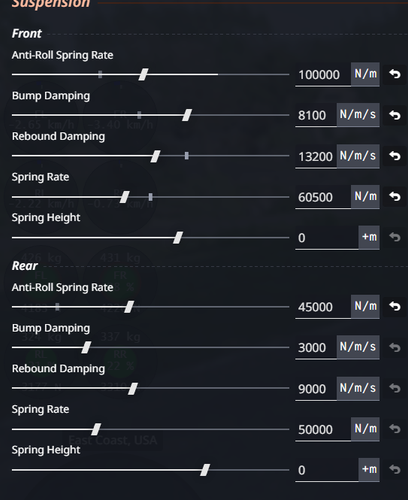Reset Rear Anti-Roll Spring Rate value
This screenshot has height=500, width=408.
[x=395, y=306]
